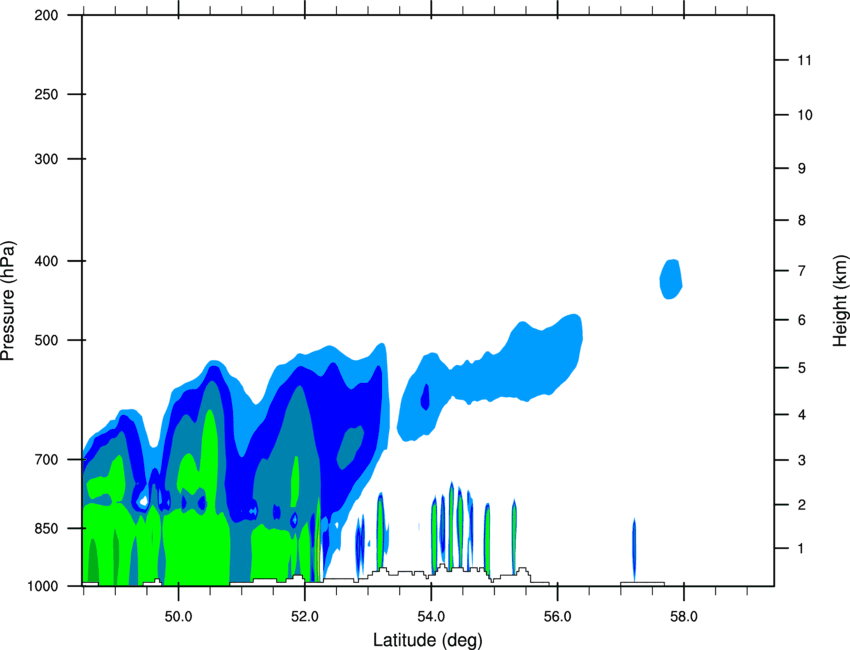
Task: Click the 50.0 latitude tick label
Action: coord(178,617)
